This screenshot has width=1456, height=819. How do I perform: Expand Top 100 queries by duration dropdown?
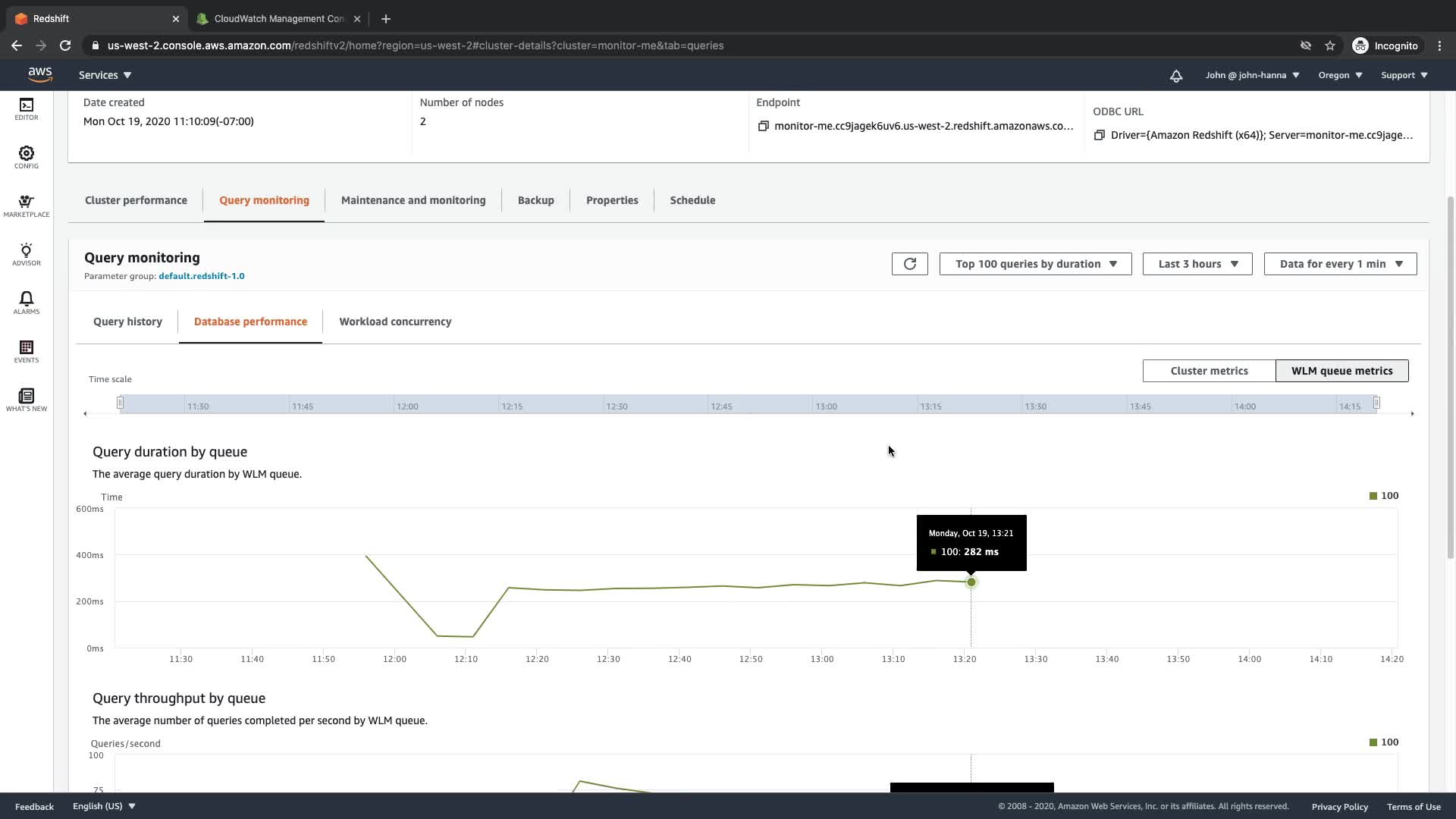tap(1035, 264)
